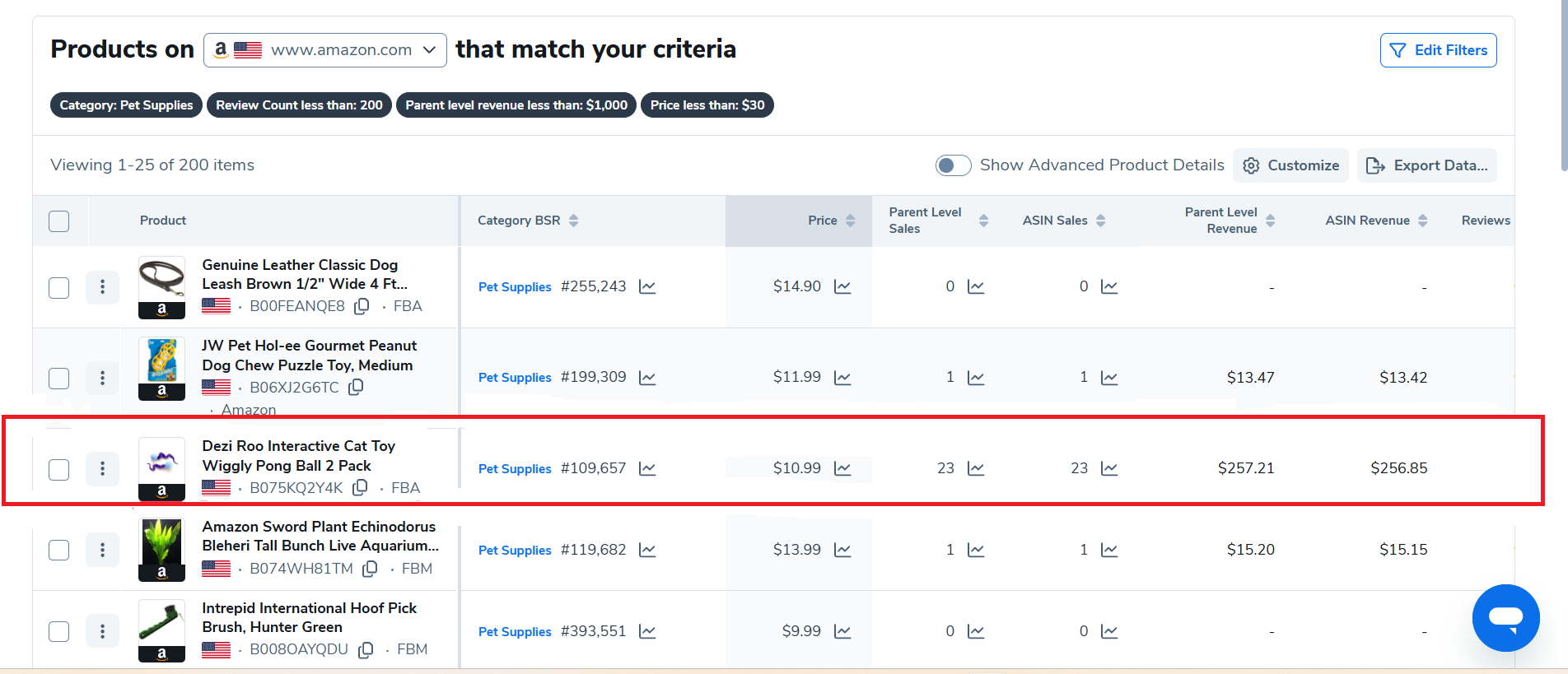
Task: Check the select-all checkbox in table header
Action: (x=59, y=221)
